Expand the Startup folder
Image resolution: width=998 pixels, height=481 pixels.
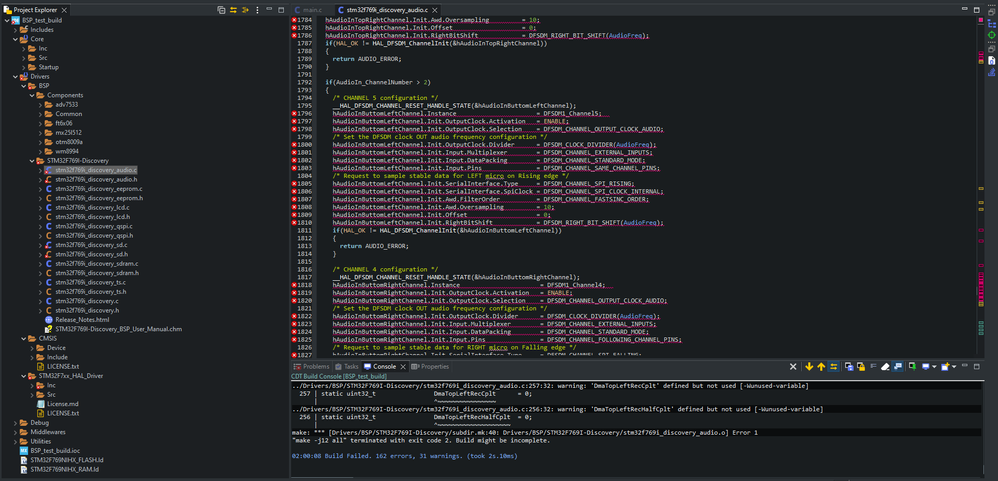pyautogui.click(x=24, y=67)
